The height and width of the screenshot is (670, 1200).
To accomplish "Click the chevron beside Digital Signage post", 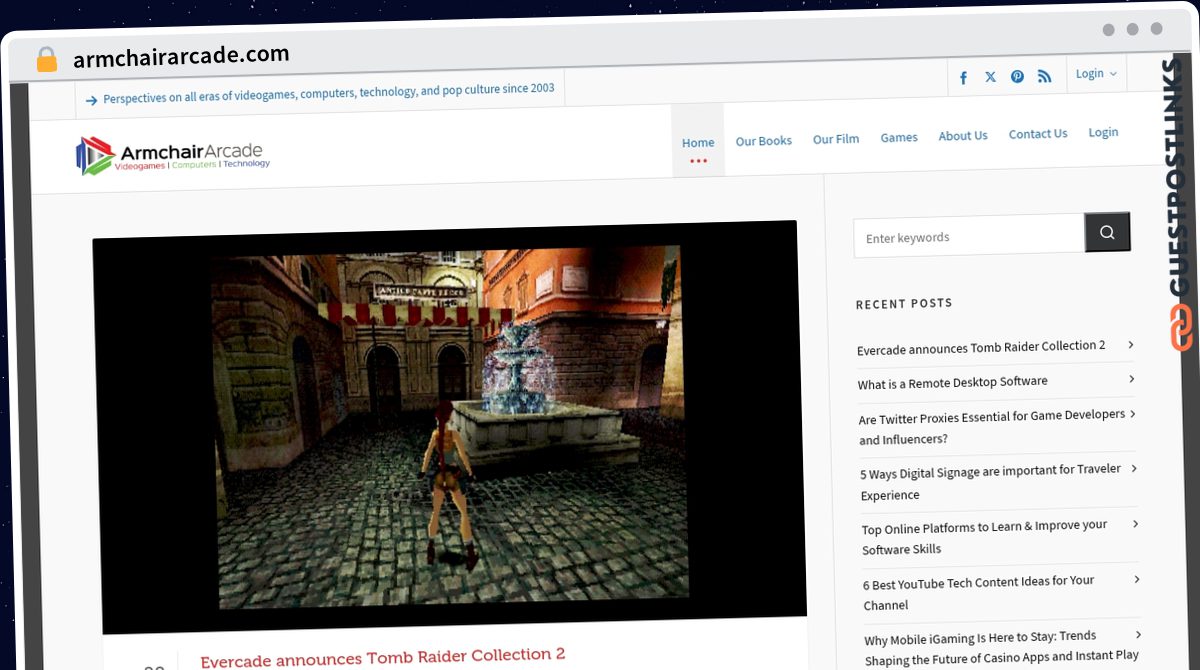I will pyautogui.click(x=1133, y=468).
